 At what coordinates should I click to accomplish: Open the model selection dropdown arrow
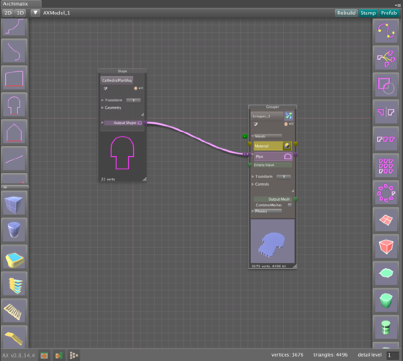[35, 13]
